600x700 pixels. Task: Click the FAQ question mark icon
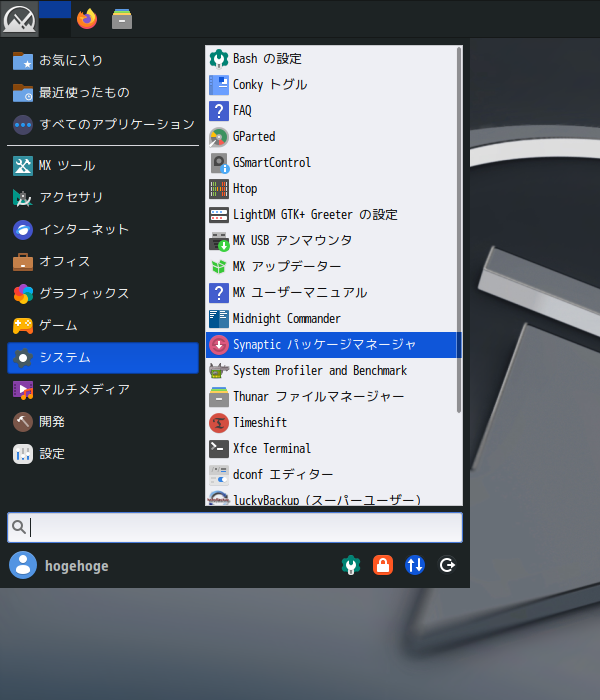pyautogui.click(x=219, y=110)
